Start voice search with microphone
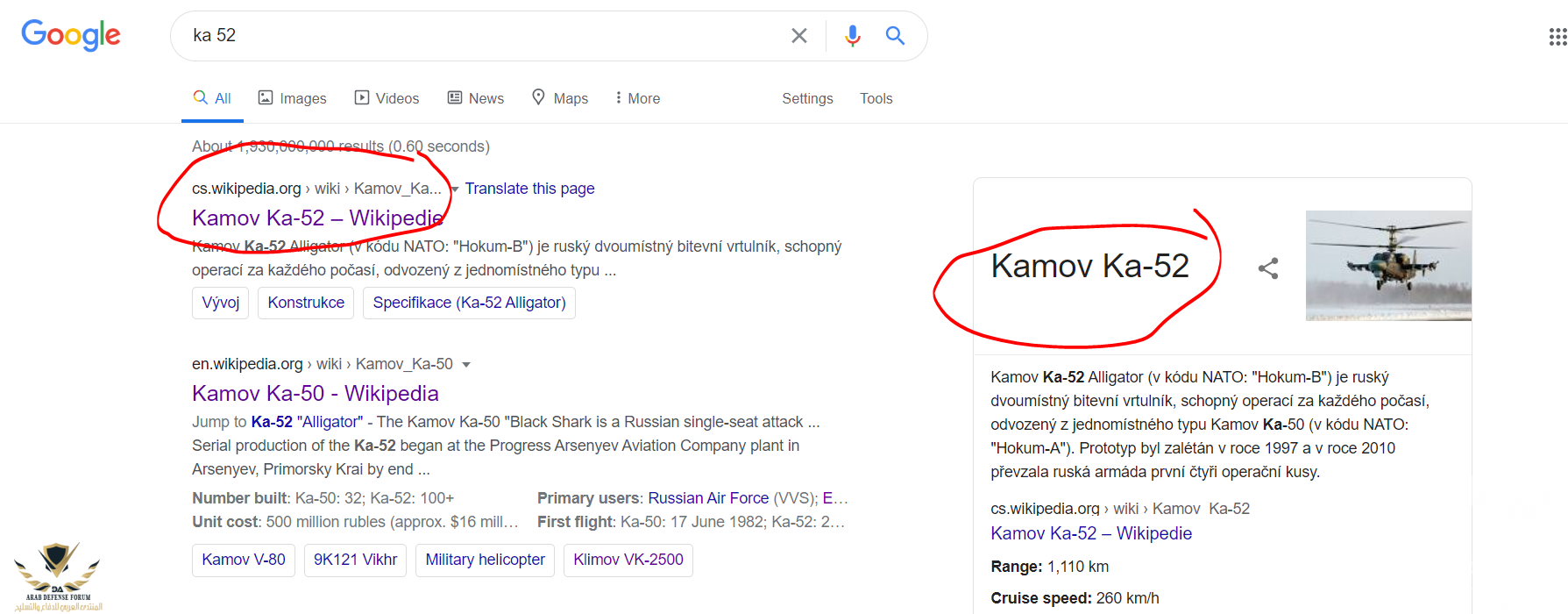The image size is (1568, 614). (x=852, y=36)
